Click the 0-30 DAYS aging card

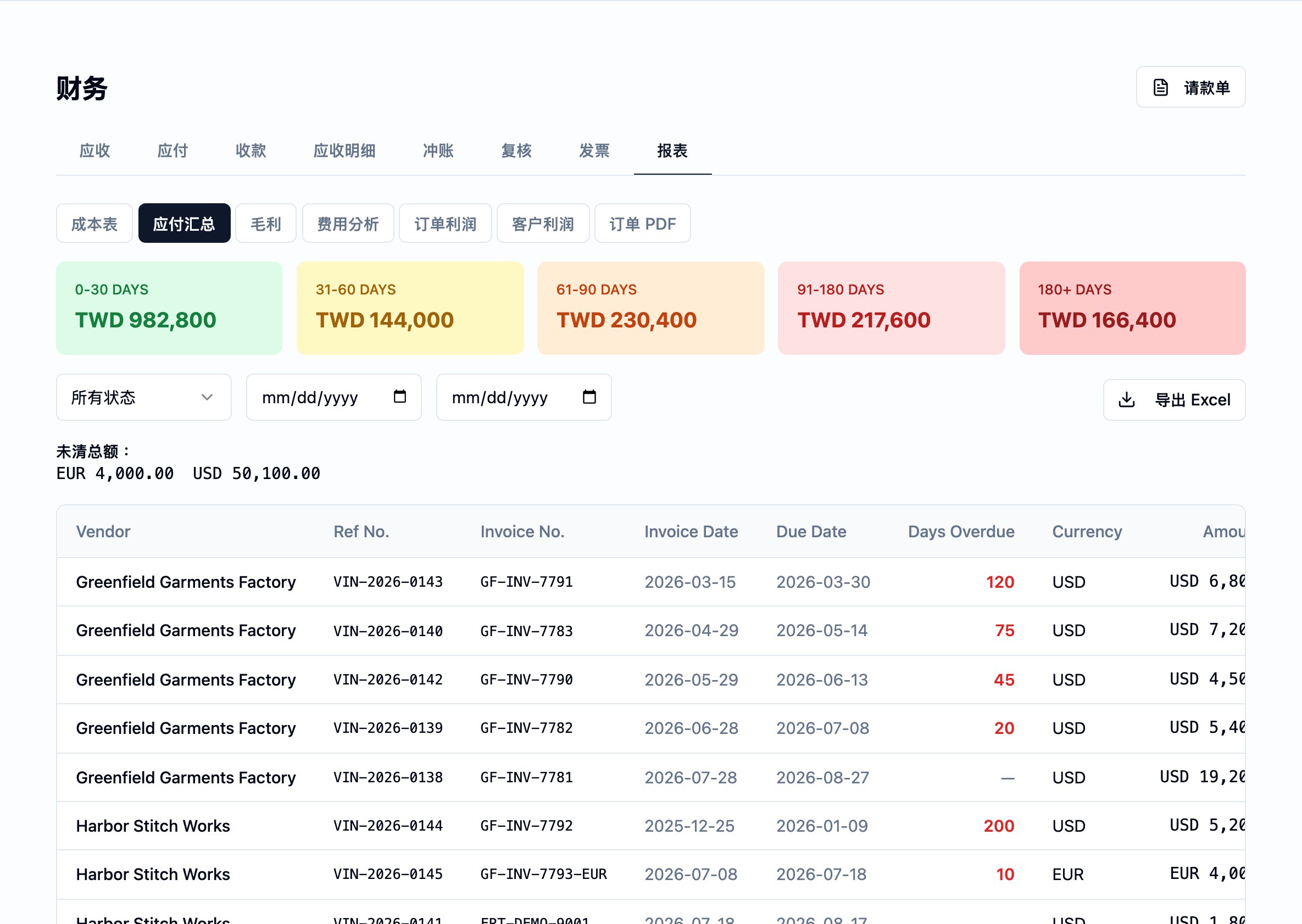click(169, 308)
